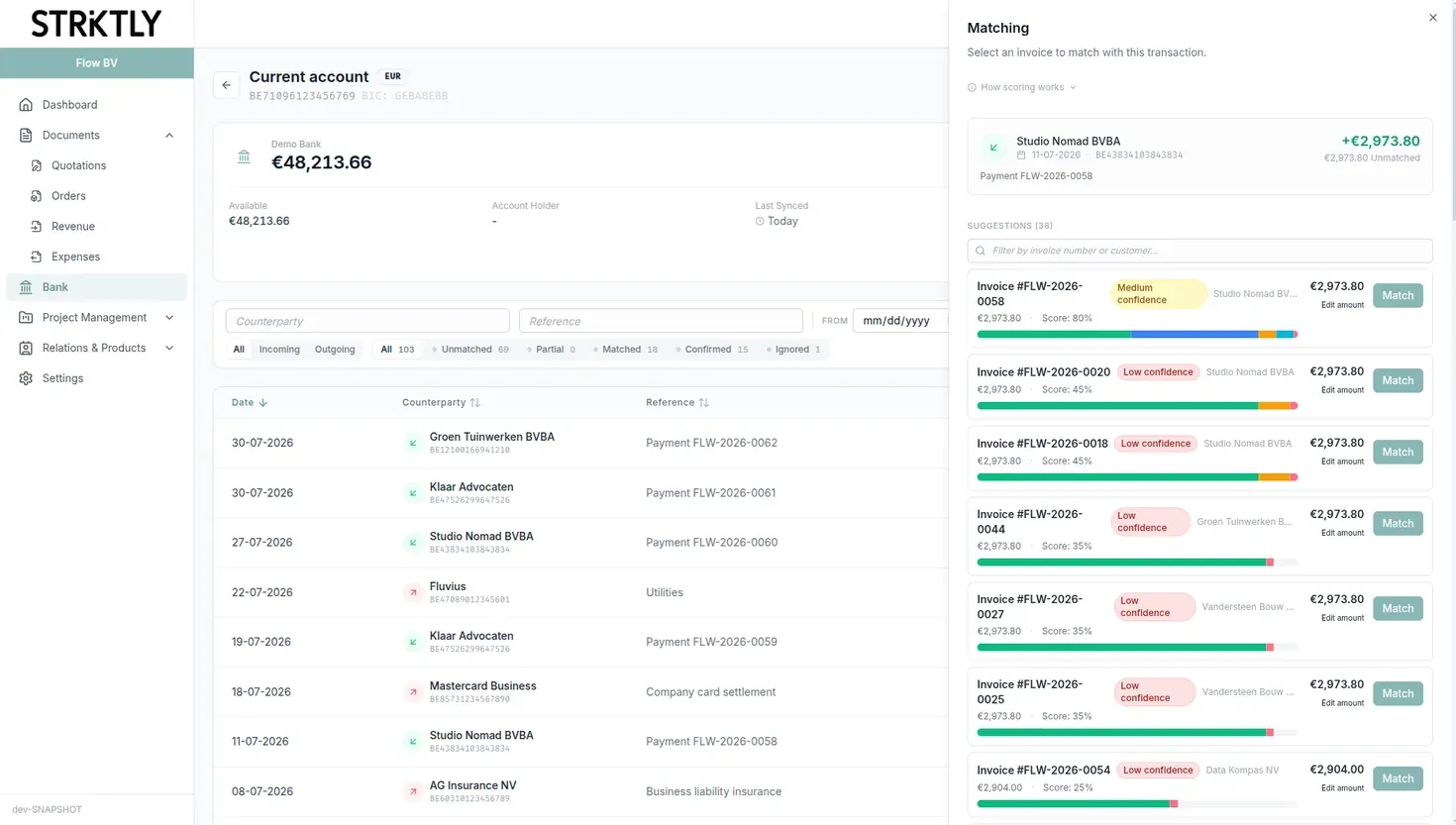Expand the Project Management section
This screenshot has width=1456, height=825.
click(169, 318)
